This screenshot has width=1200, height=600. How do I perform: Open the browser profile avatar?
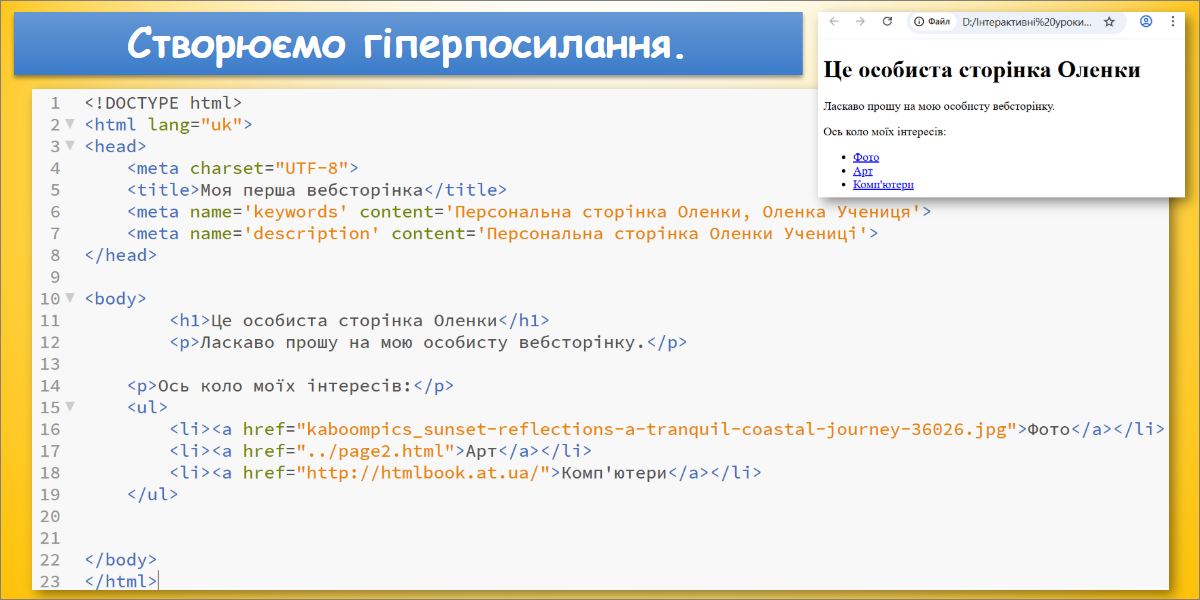1146,21
